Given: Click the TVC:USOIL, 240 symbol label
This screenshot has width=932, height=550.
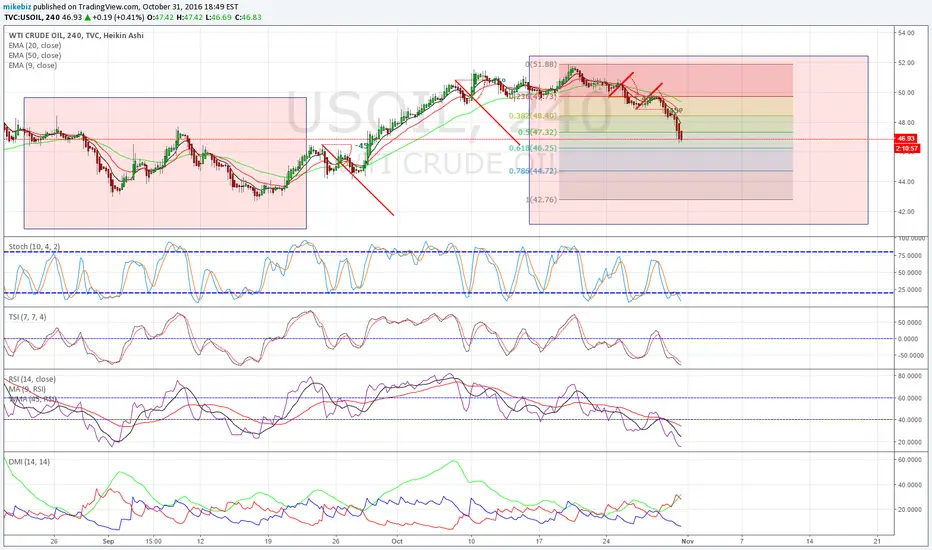Looking at the screenshot, I should (x=32, y=17).
